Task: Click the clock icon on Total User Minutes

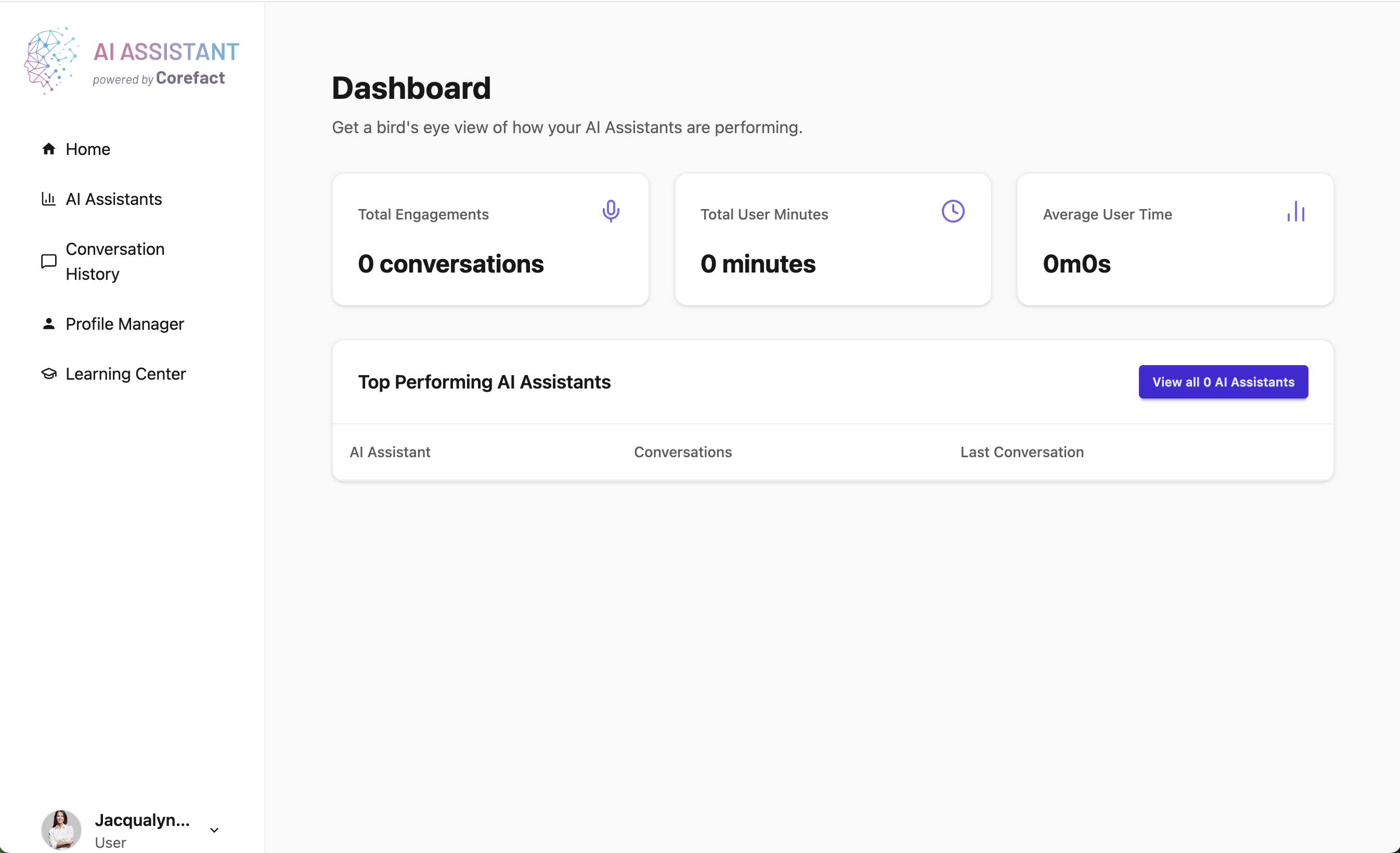Action: click(x=953, y=211)
